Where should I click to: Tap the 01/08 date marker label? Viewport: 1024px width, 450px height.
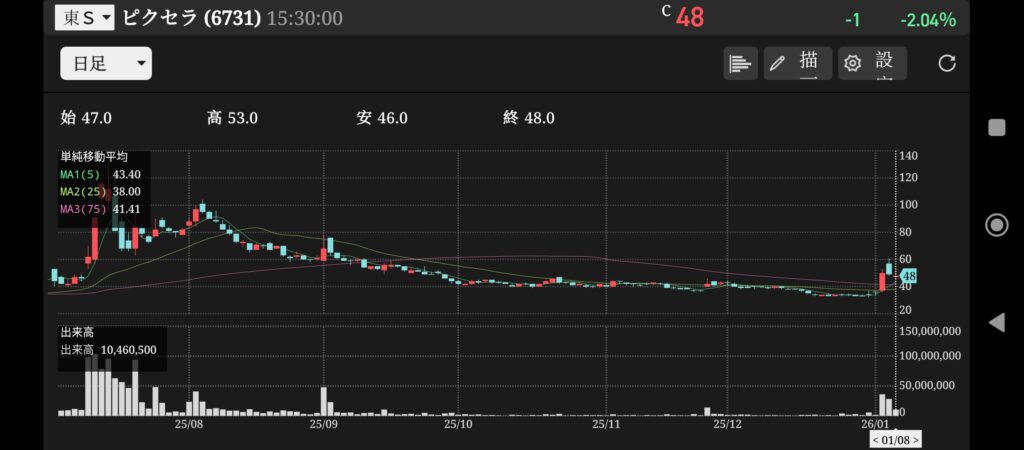[x=895, y=439]
